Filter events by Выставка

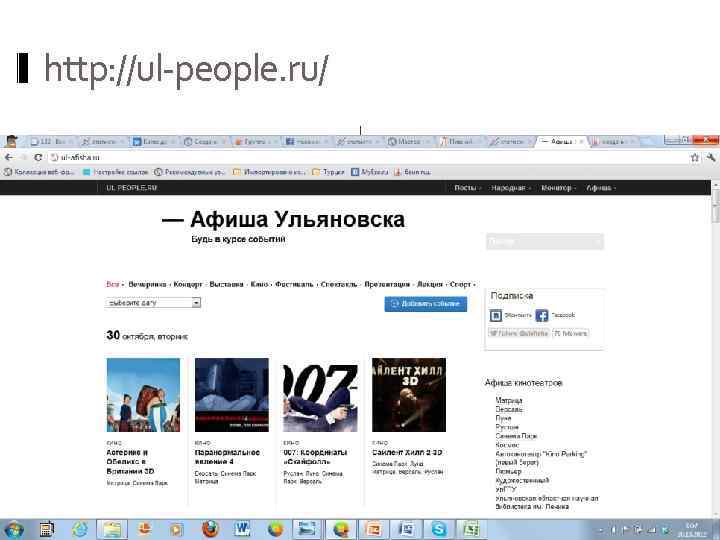(x=226, y=284)
